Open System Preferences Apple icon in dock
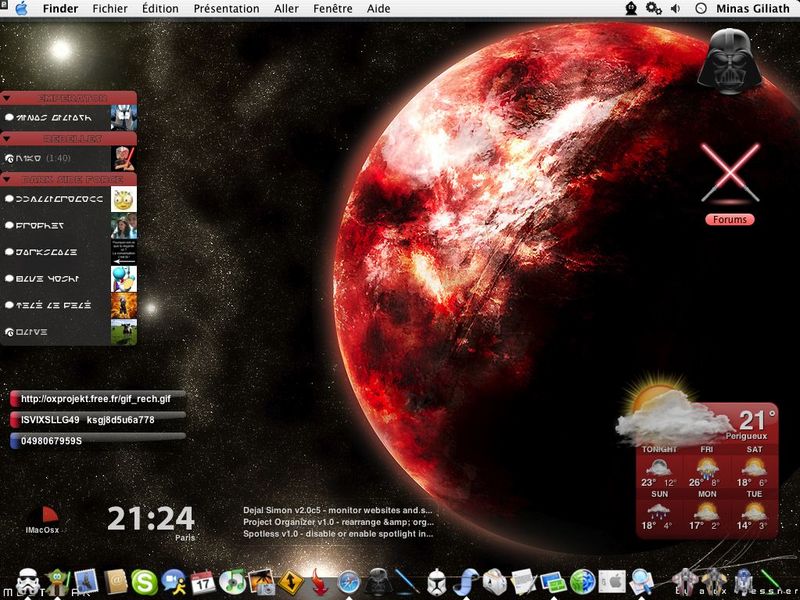800x600 pixels. coord(612,582)
